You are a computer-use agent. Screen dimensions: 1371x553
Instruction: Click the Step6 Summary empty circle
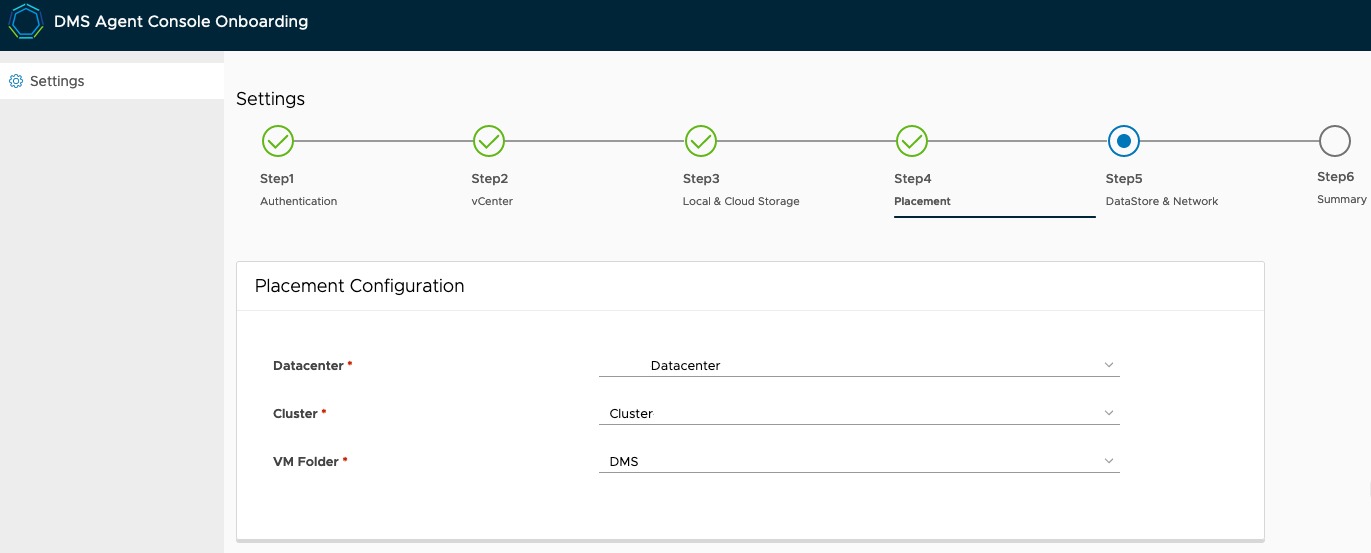(1334, 142)
